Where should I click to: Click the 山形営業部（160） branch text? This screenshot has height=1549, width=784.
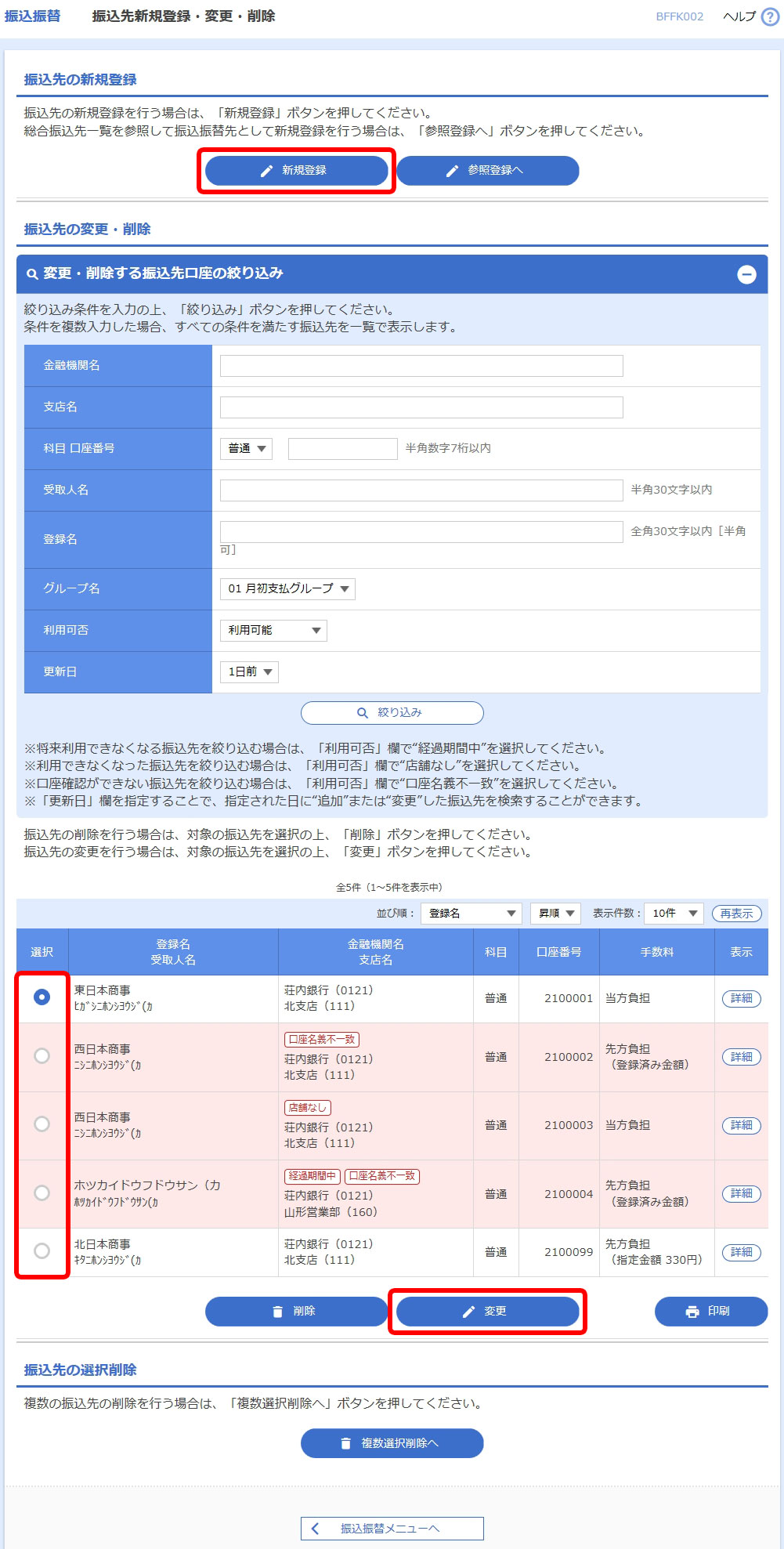(331, 1211)
